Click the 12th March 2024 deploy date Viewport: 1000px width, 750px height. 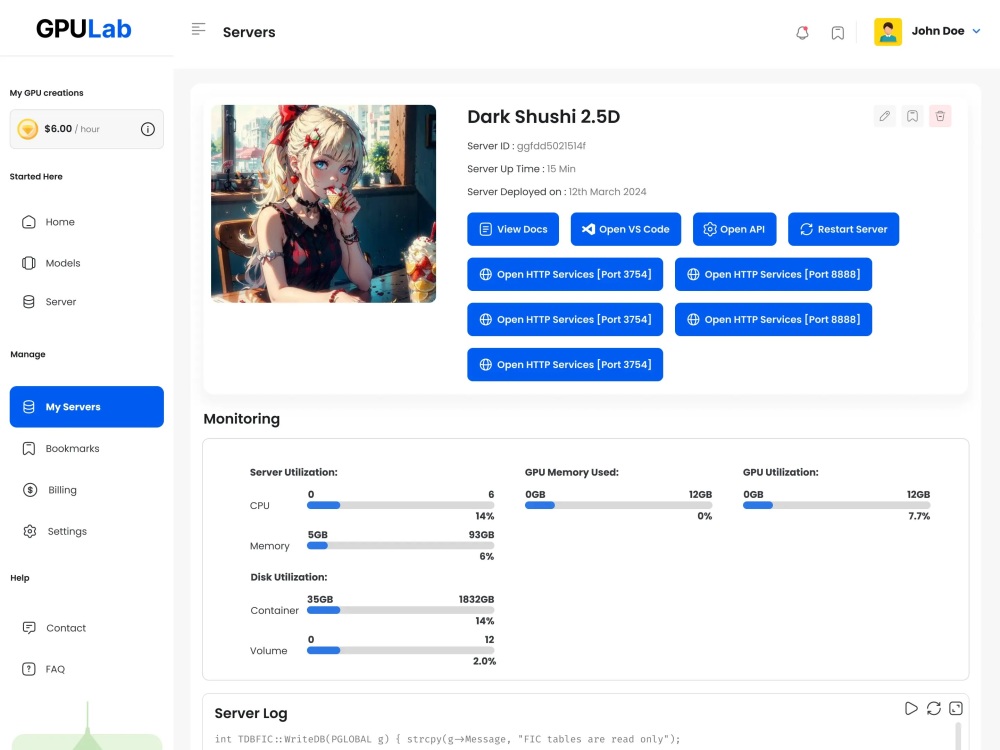click(x=607, y=192)
